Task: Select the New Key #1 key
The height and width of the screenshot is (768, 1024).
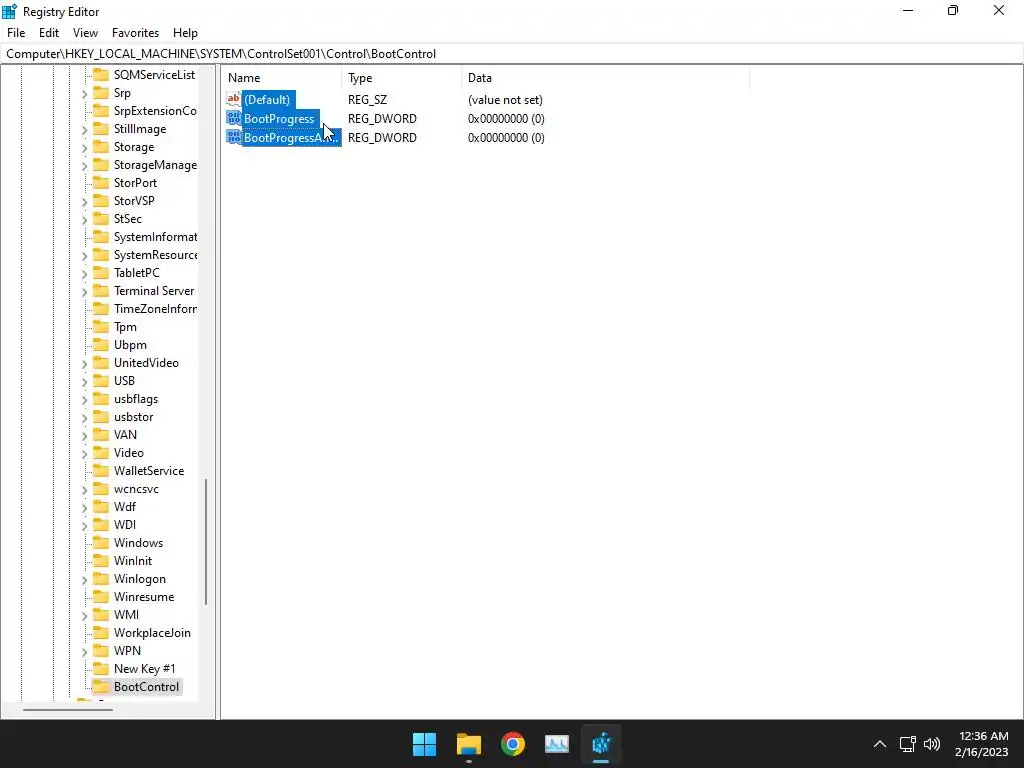Action: (144, 668)
